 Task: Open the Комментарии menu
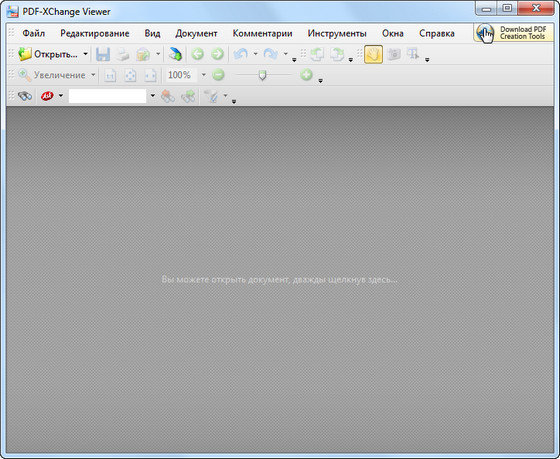pos(262,34)
